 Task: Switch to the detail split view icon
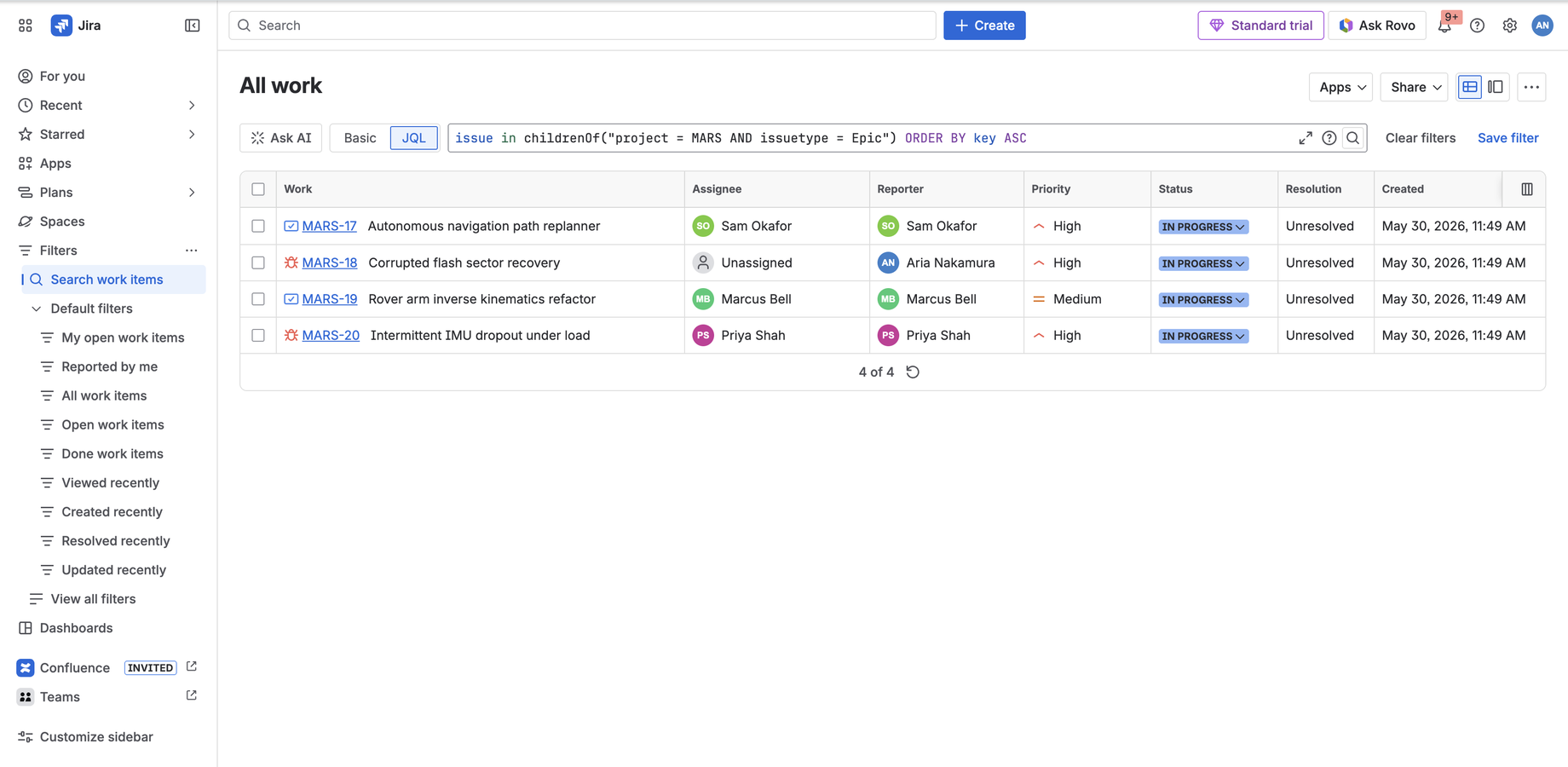(1496, 87)
